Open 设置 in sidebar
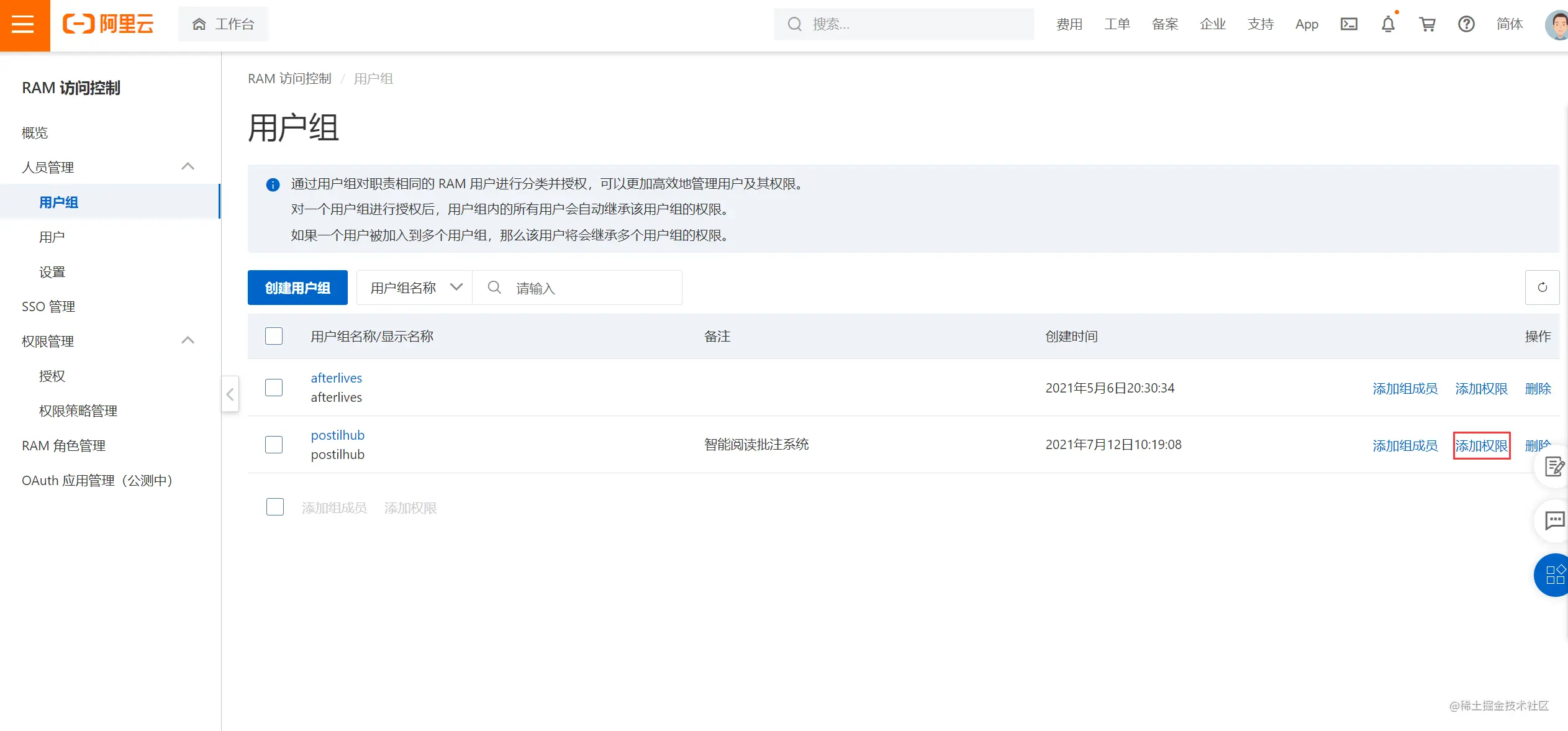Image resolution: width=1568 pixels, height=731 pixels. coord(52,271)
